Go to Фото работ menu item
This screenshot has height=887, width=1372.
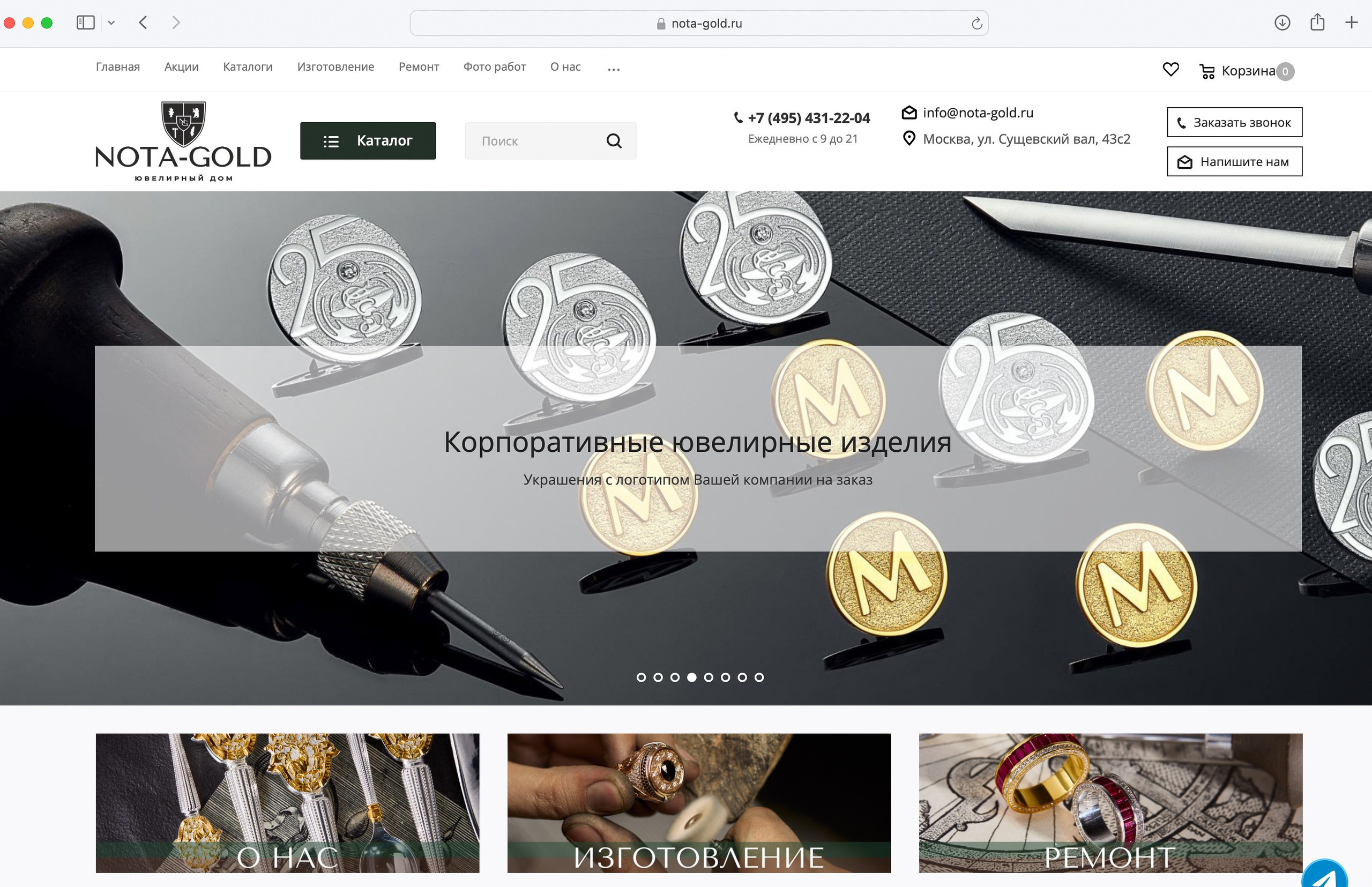[x=495, y=67]
